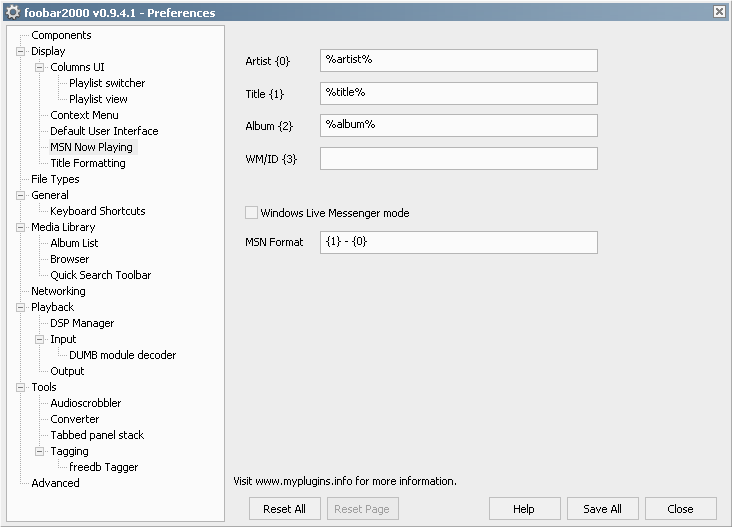
Task: Collapse the Display tree node
Action: (21, 51)
